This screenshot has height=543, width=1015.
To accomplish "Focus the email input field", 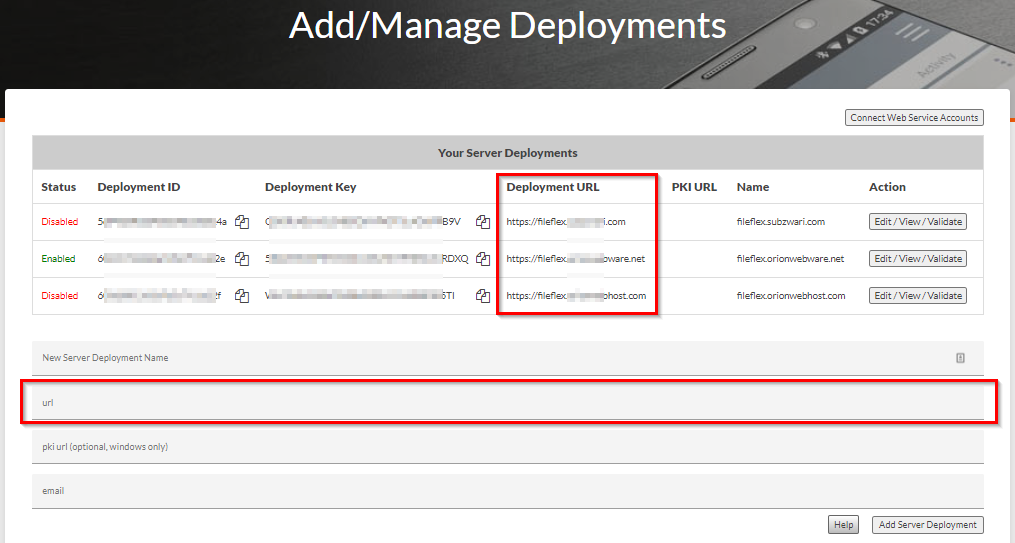I will (x=508, y=491).
